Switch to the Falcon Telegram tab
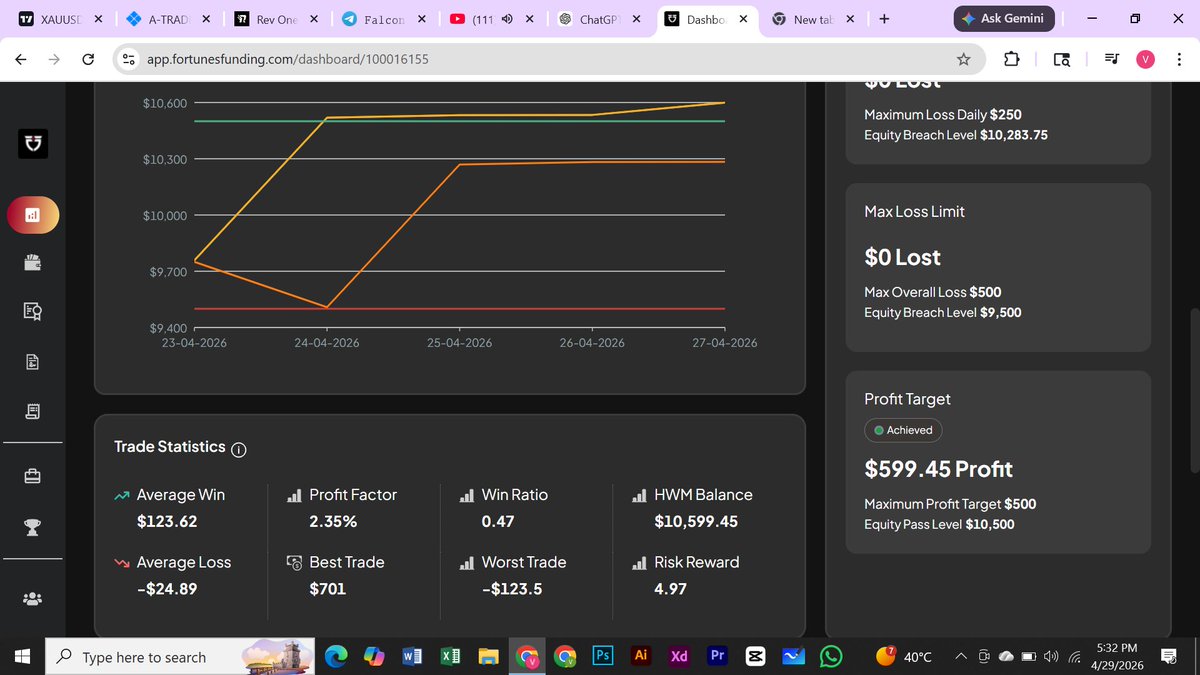The width and height of the screenshot is (1200, 675). (384, 19)
